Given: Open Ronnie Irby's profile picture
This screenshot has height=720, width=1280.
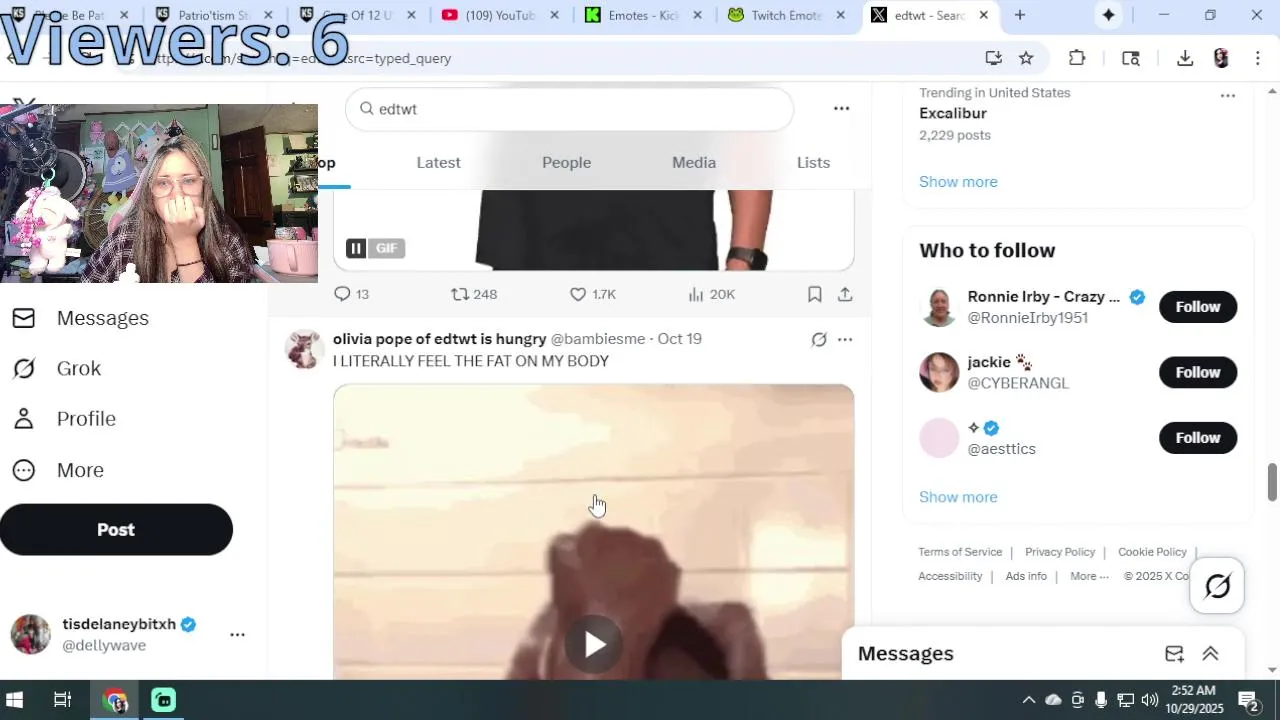Looking at the screenshot, I should click(x=939, y=307).
